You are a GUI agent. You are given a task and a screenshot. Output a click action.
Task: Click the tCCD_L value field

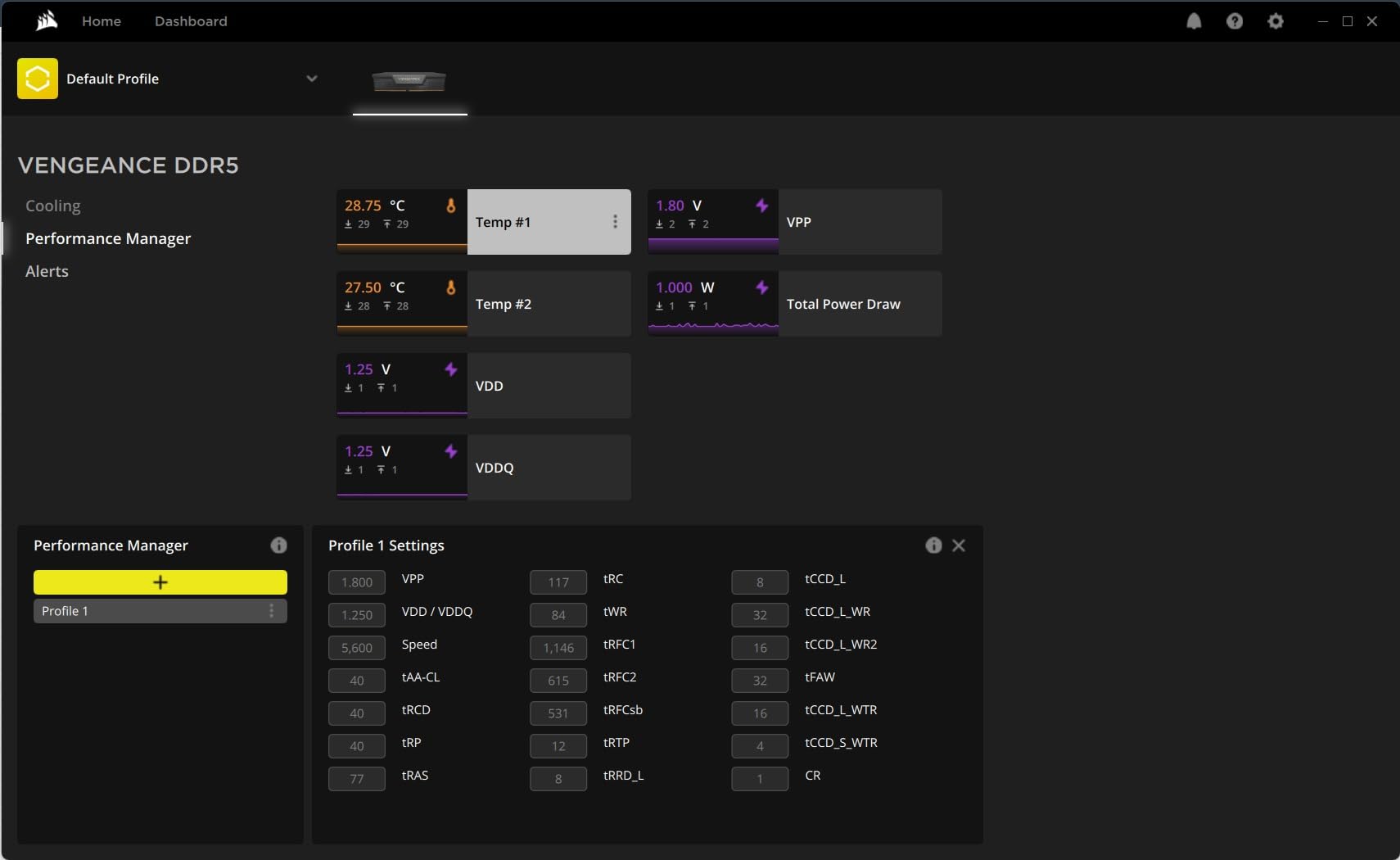pyautogui.click(x=760, y=582)
